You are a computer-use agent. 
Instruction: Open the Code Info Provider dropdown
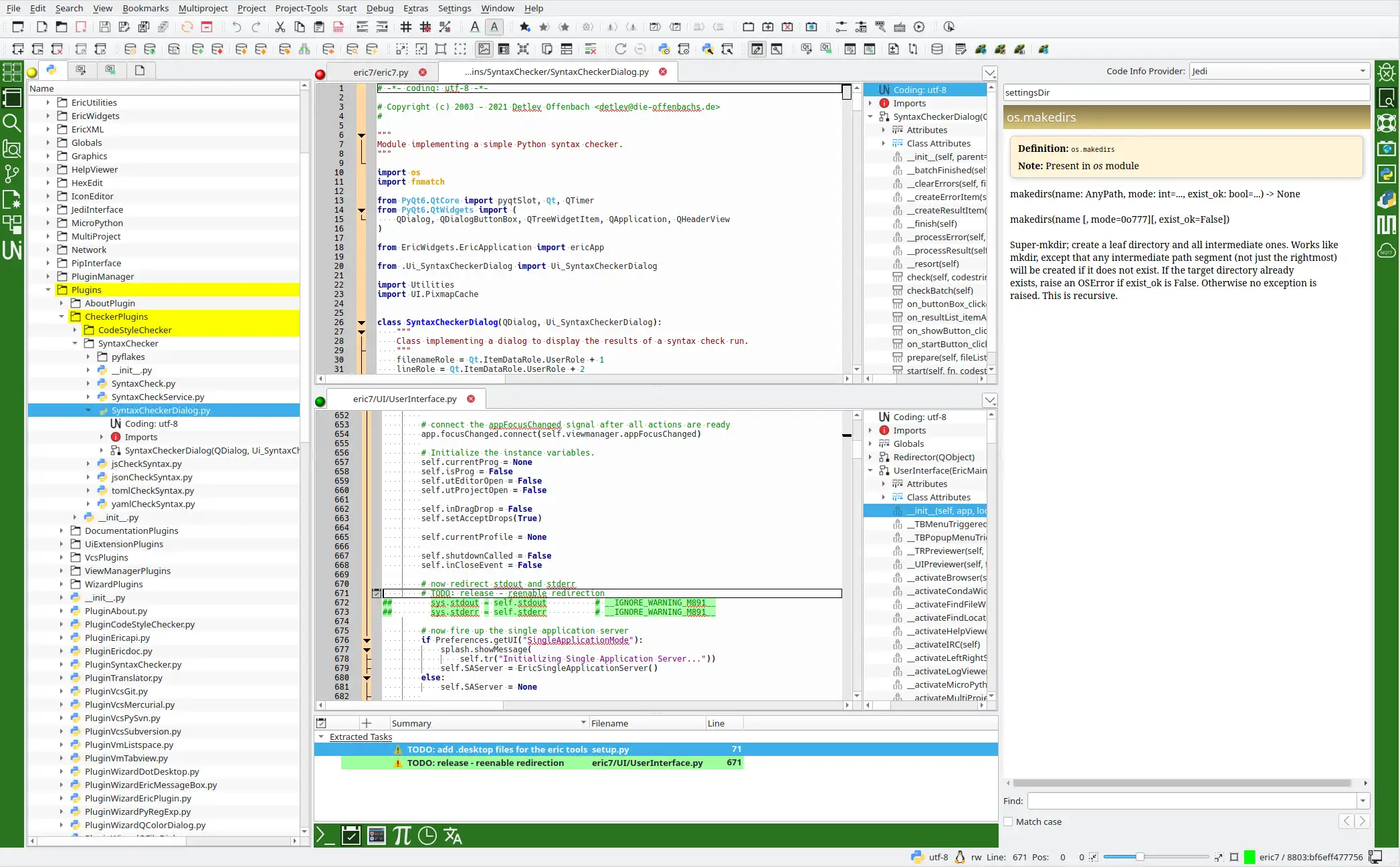coord(1363,70)
